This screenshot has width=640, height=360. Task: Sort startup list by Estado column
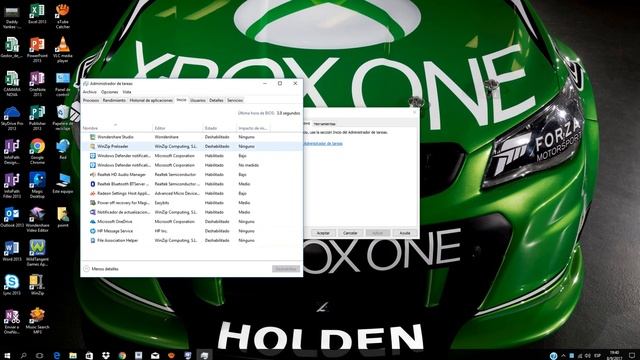coord(220,128)
